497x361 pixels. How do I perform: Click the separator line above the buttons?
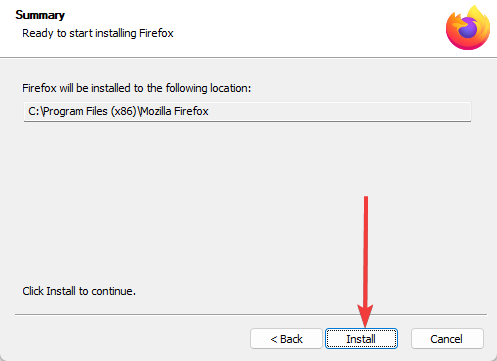click(251, 314)
